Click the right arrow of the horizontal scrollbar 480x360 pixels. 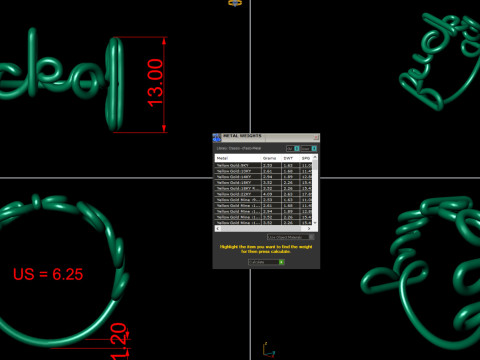pos(309,228)
